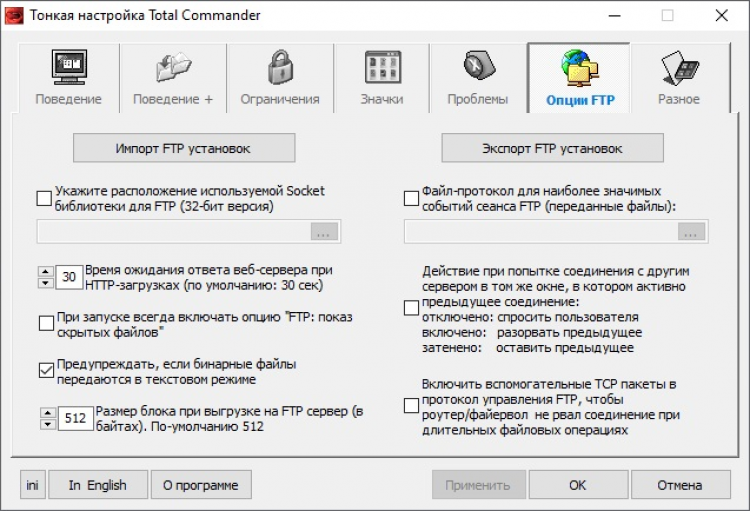Viewport: 750px width, 511px height.
Task: Decrease the FTP upload block size with the down arrow
Action: coord(44,424)
